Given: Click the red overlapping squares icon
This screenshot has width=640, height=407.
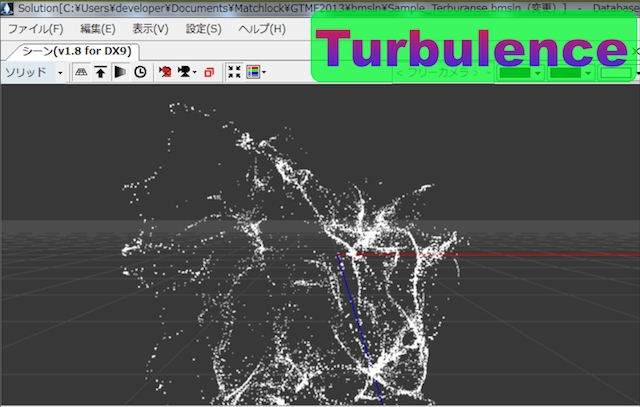Looking at the screenshot, I should pos(209,73).
